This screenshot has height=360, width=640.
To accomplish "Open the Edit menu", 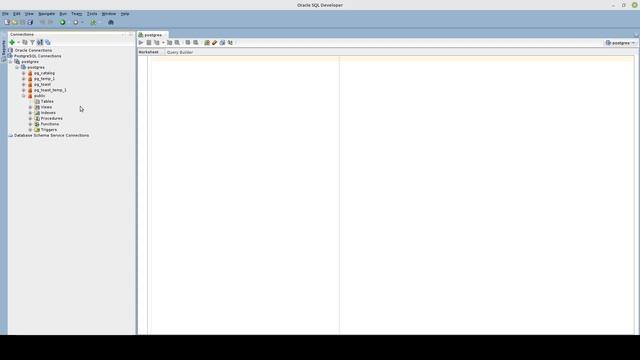I will (x=17, y=13).
